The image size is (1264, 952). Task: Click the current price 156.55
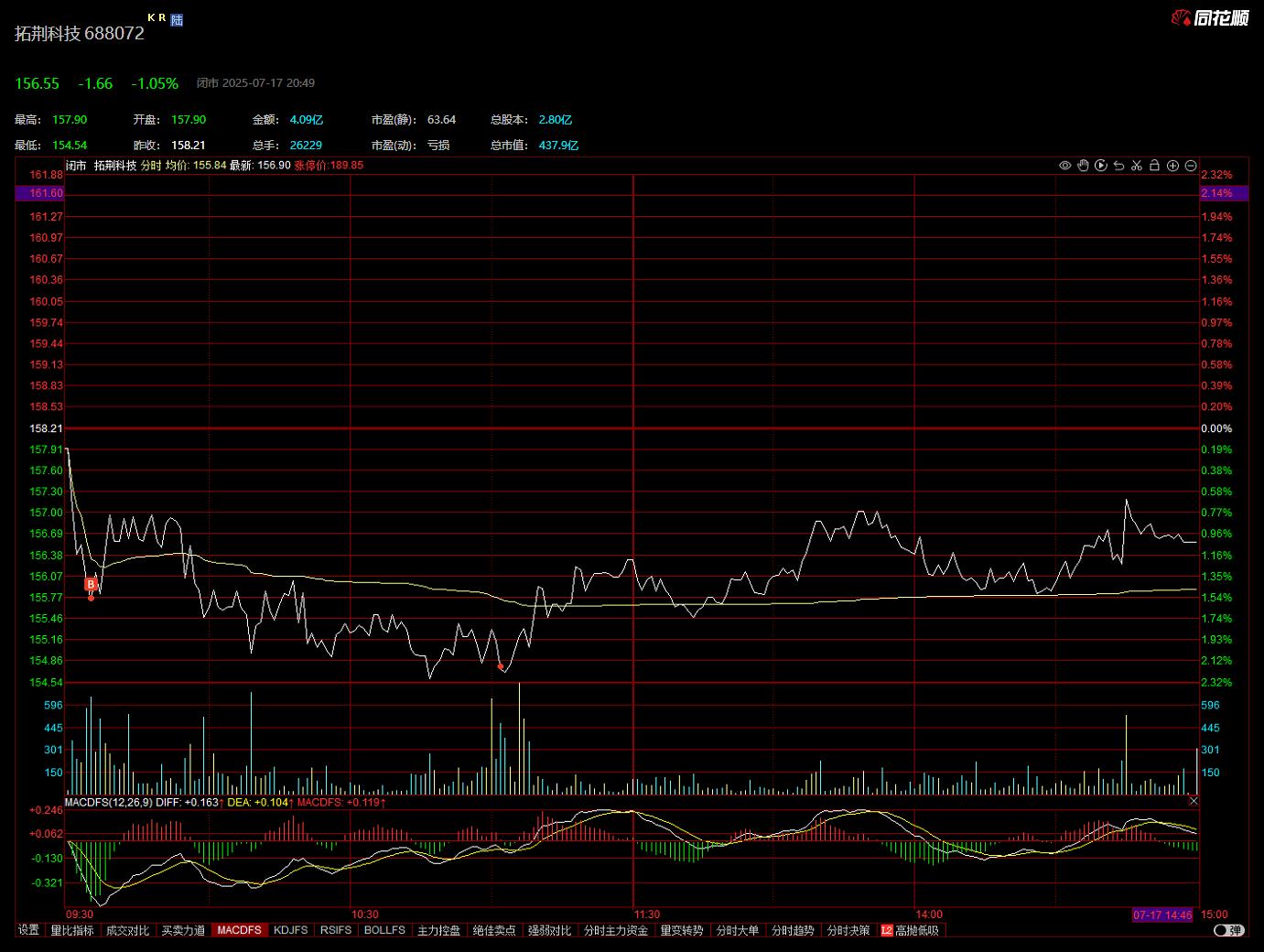tap(37, 83)
